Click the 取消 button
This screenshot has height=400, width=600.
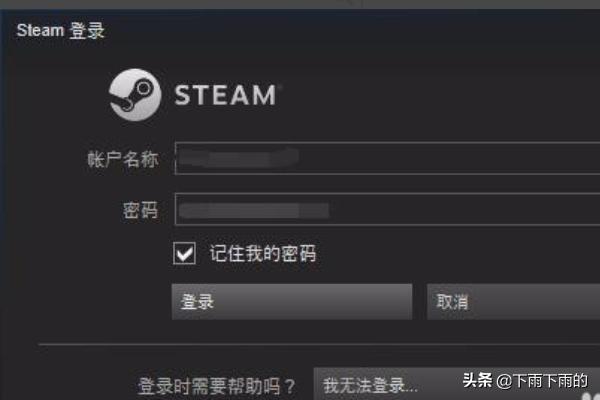(514, 302)
